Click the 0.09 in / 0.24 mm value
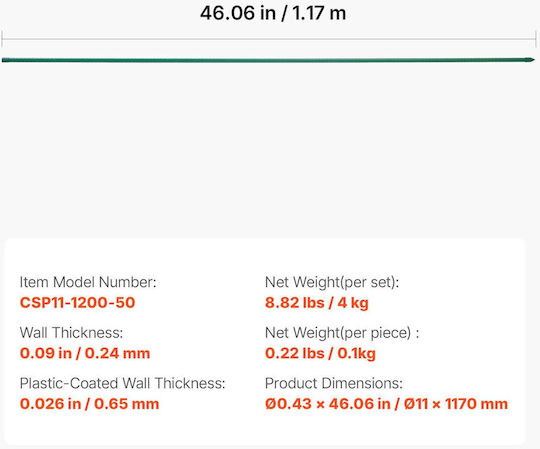The height and width of the screenshot is (449, 540). click(x=85, y=353)
